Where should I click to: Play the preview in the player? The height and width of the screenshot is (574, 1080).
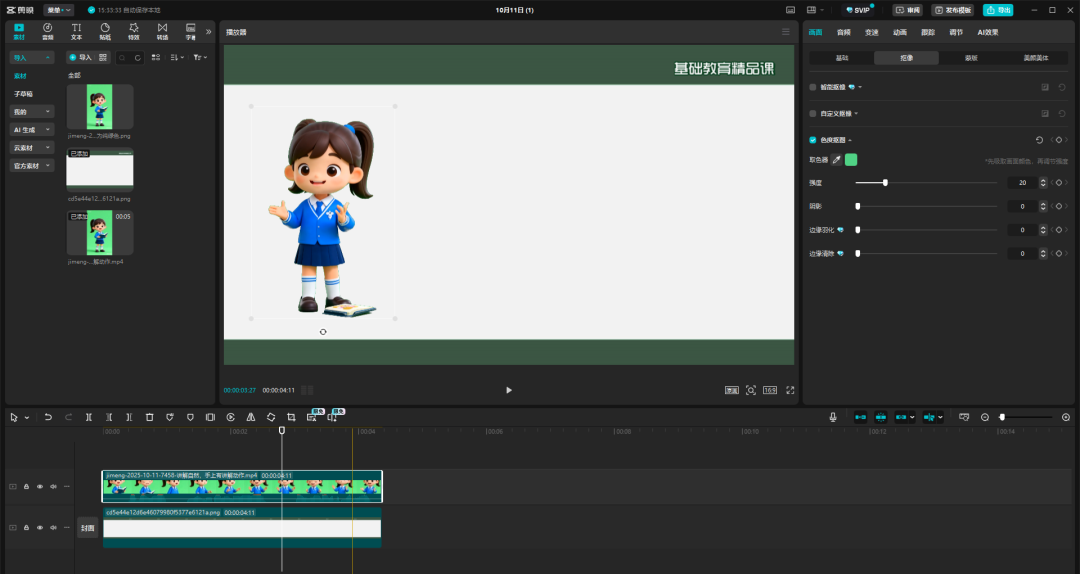pyautogui.click(x=508, y=390)
